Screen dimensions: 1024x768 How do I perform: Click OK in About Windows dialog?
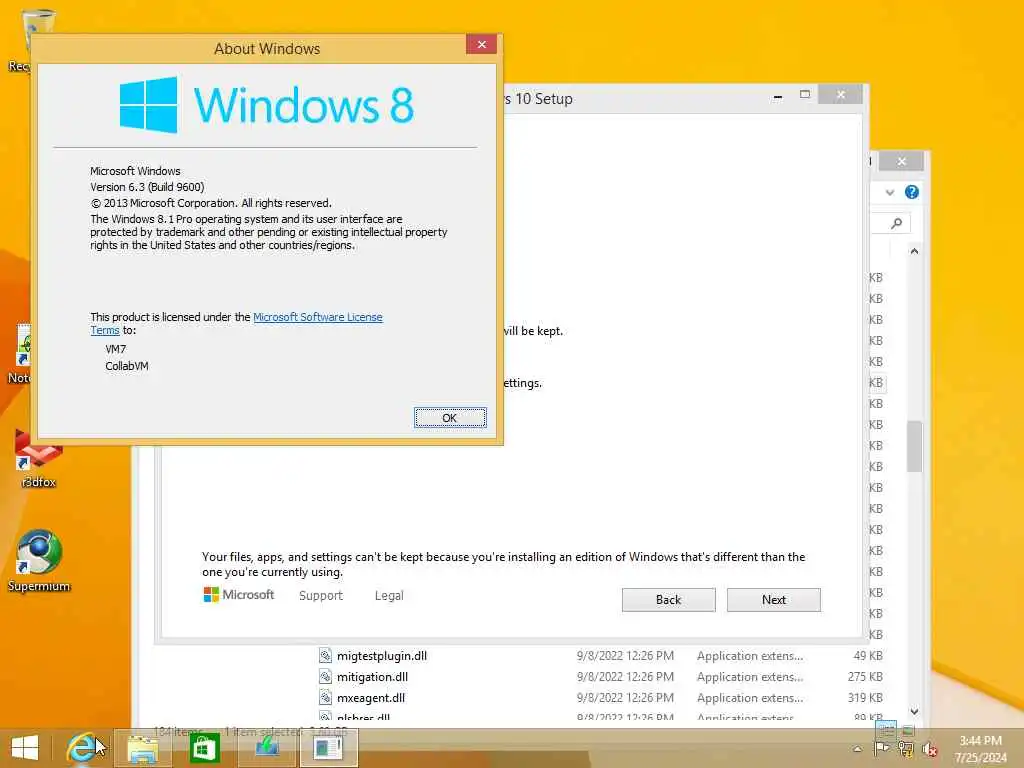pos(450,417)
